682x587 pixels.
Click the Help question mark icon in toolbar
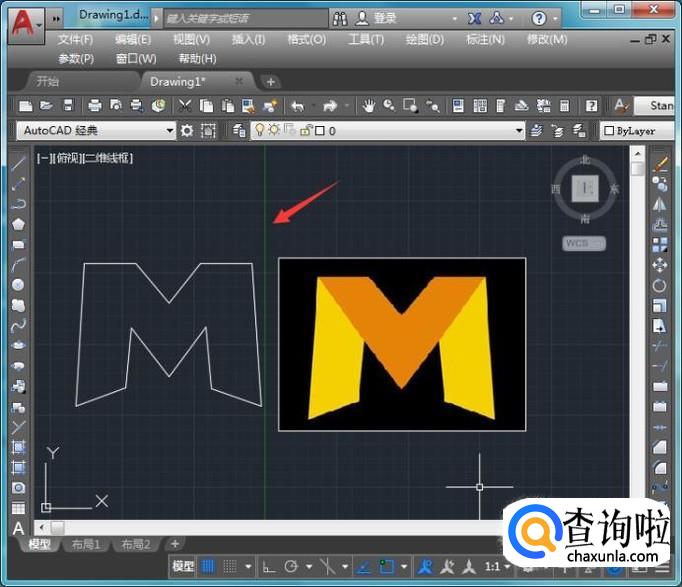click(x=591, y=105)
